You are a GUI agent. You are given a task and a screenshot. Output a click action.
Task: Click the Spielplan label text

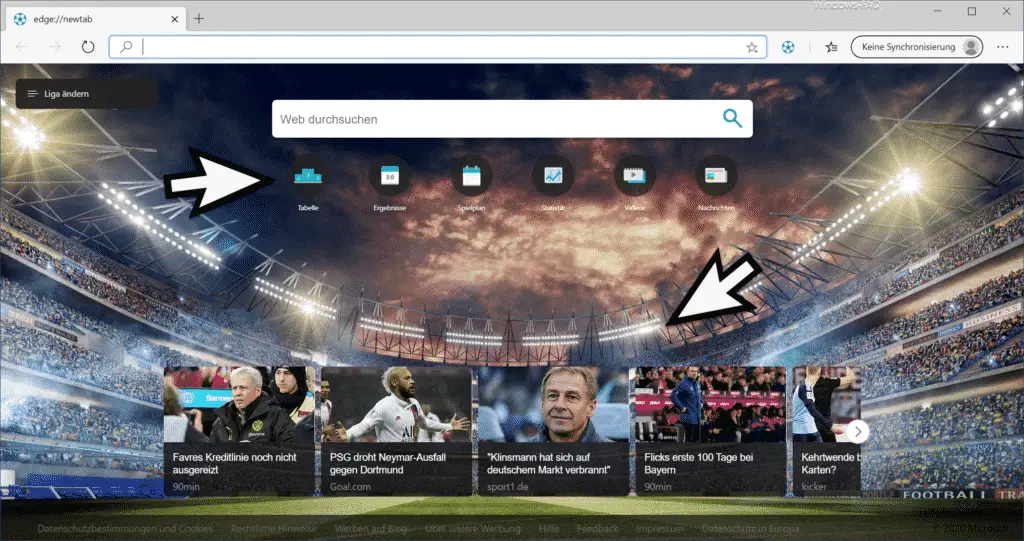click(x=472, y=208)
